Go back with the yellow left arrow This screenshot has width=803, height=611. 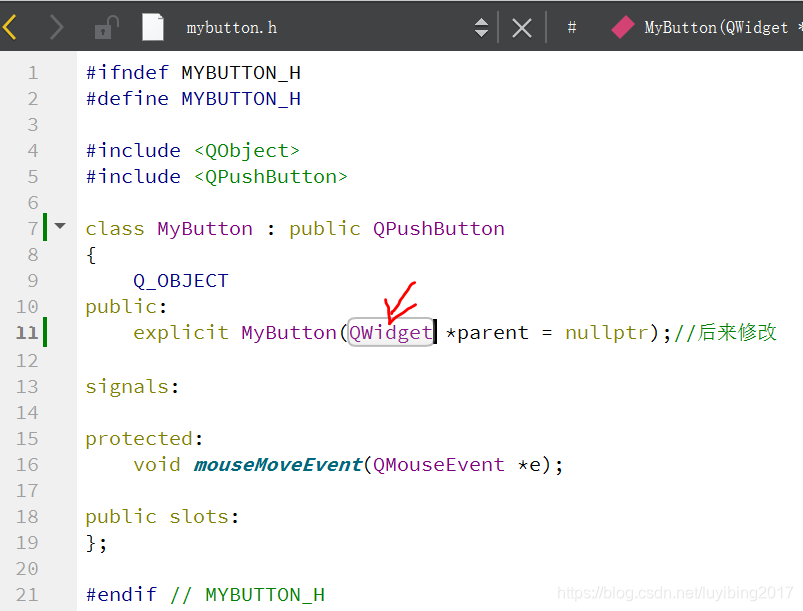coord(10,27)
